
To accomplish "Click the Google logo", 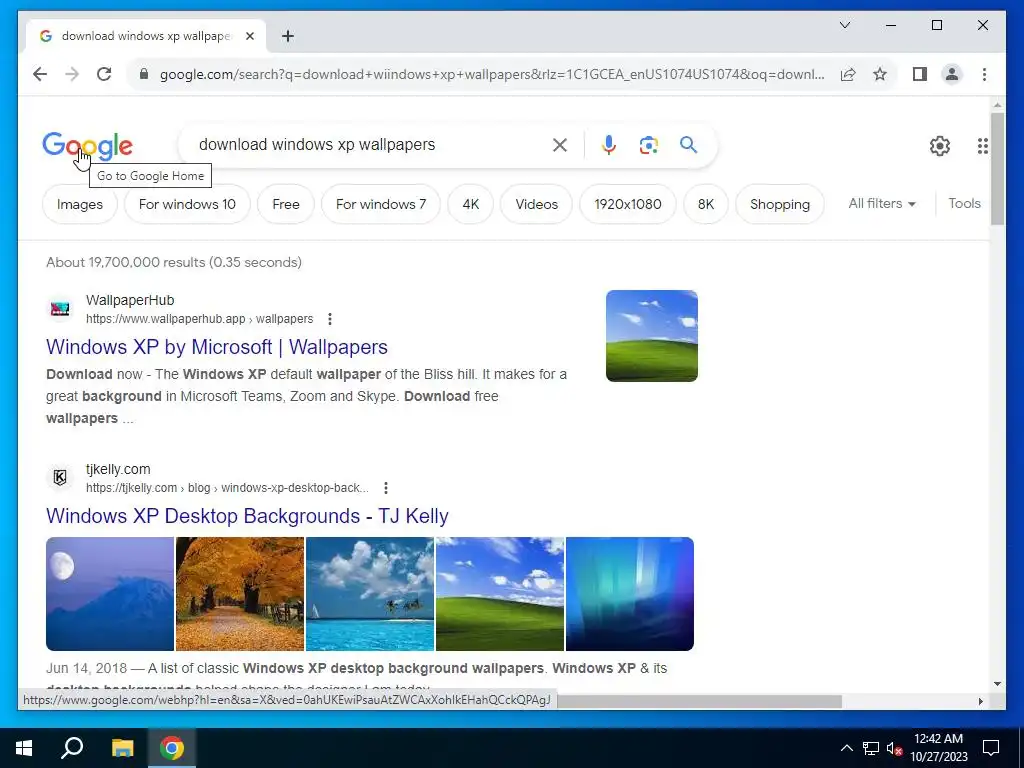I will [88, 146].
